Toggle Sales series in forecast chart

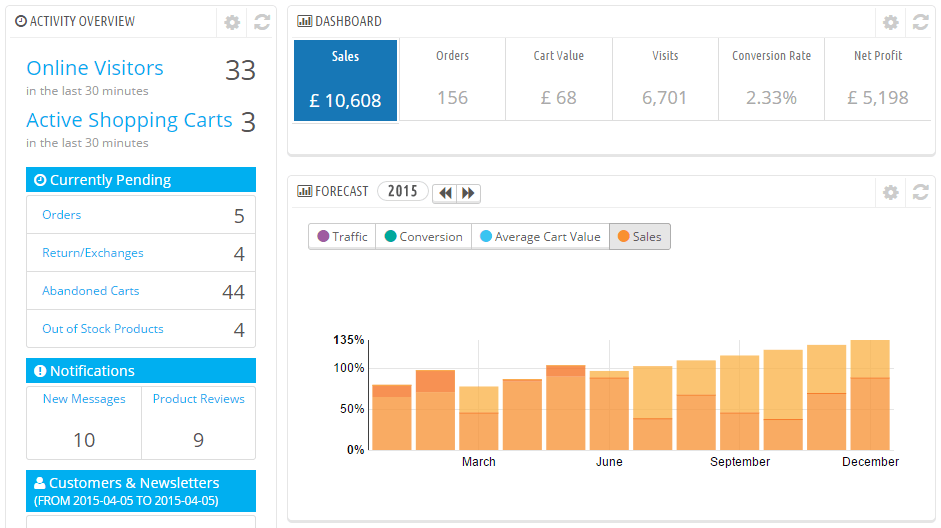click(x=640, y=236)
